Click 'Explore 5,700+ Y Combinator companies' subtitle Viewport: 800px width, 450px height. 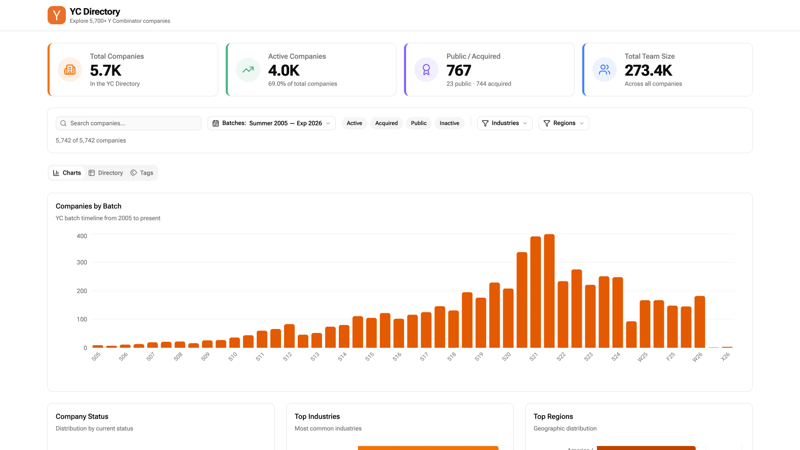(120, 21)
